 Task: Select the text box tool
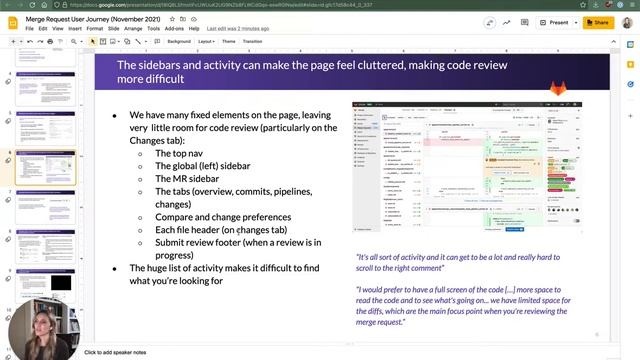click(103, 42)
